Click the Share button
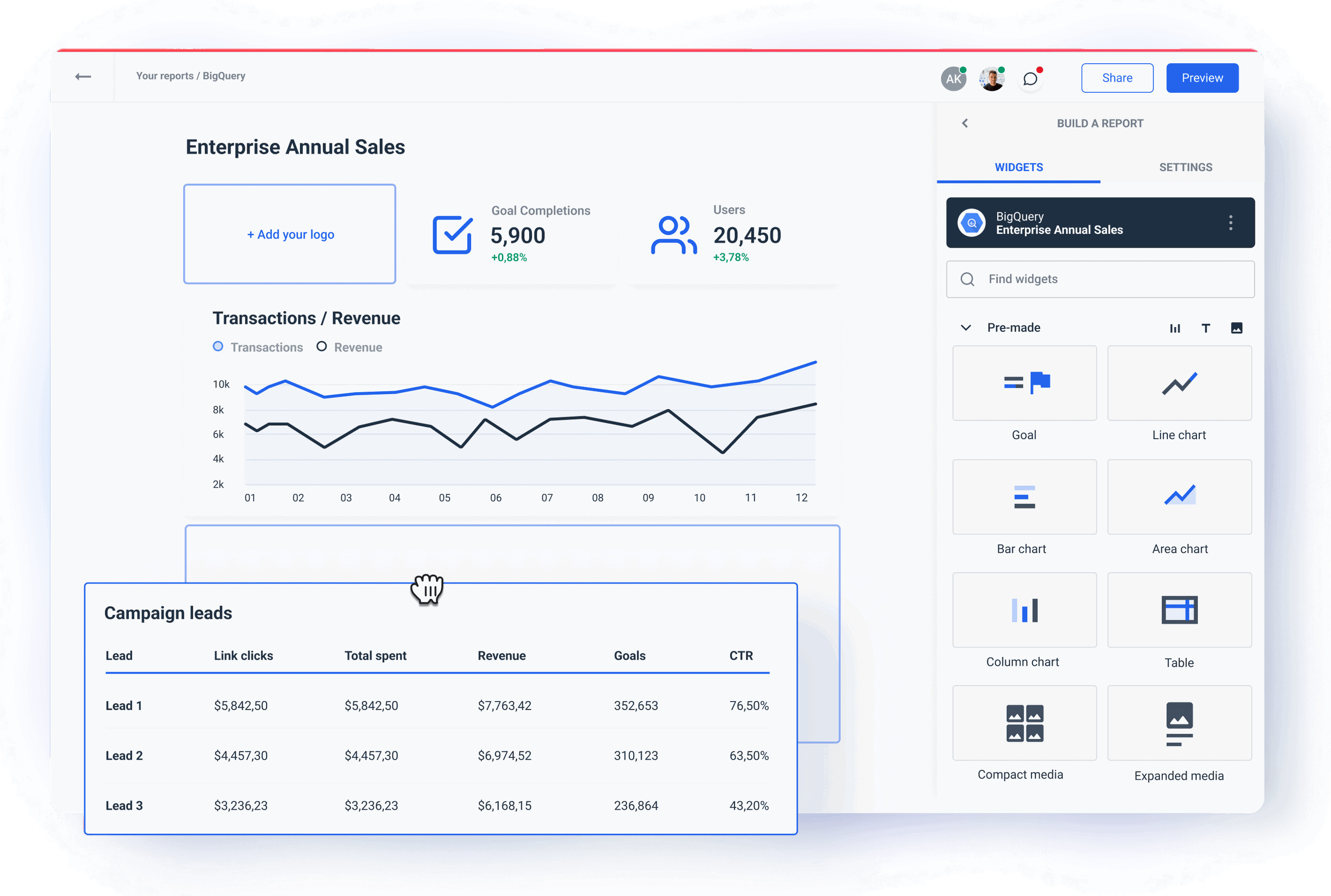1331x896 pixels. 1117,77
